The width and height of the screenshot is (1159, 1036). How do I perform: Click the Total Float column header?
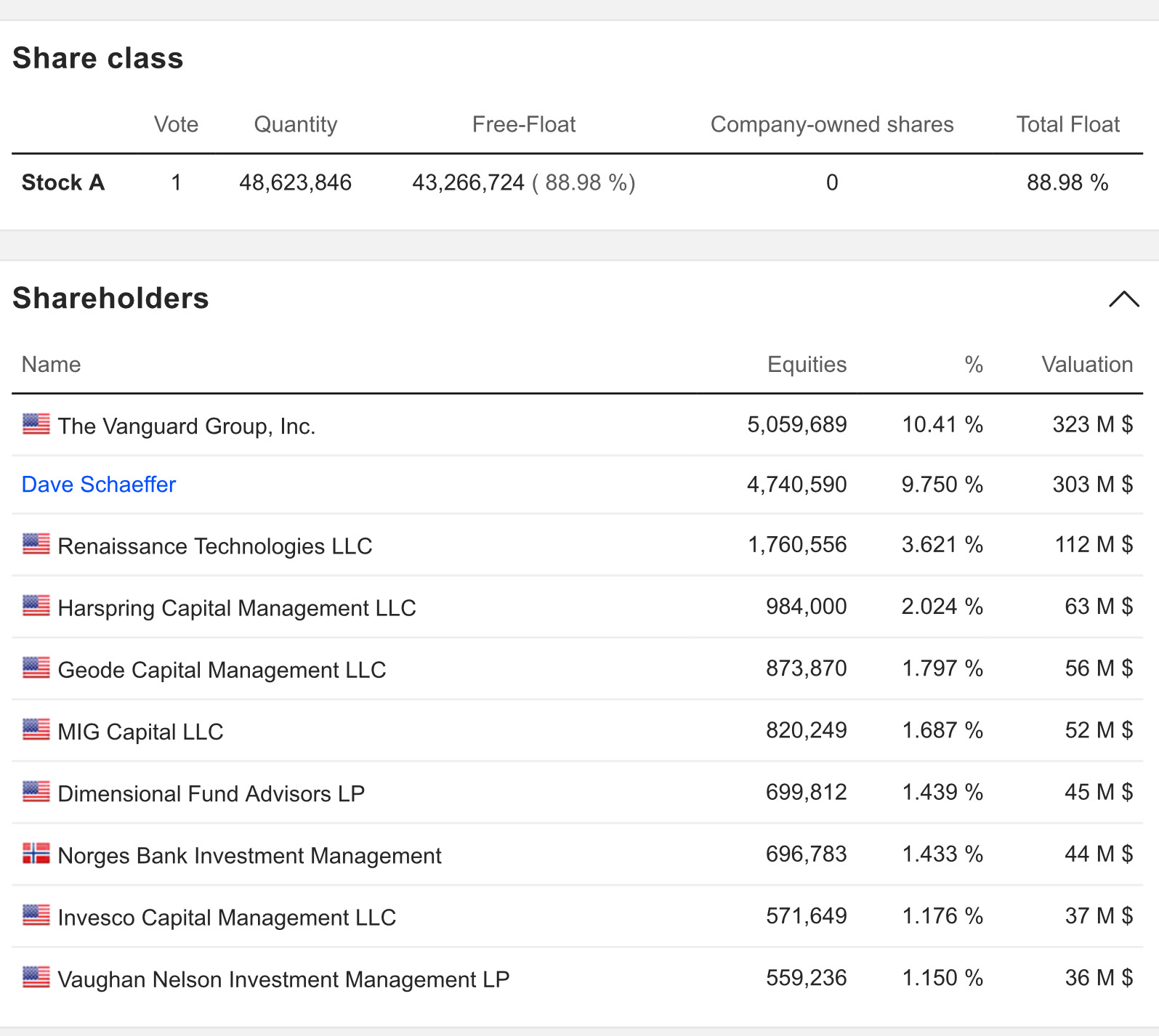point(1067,124)
